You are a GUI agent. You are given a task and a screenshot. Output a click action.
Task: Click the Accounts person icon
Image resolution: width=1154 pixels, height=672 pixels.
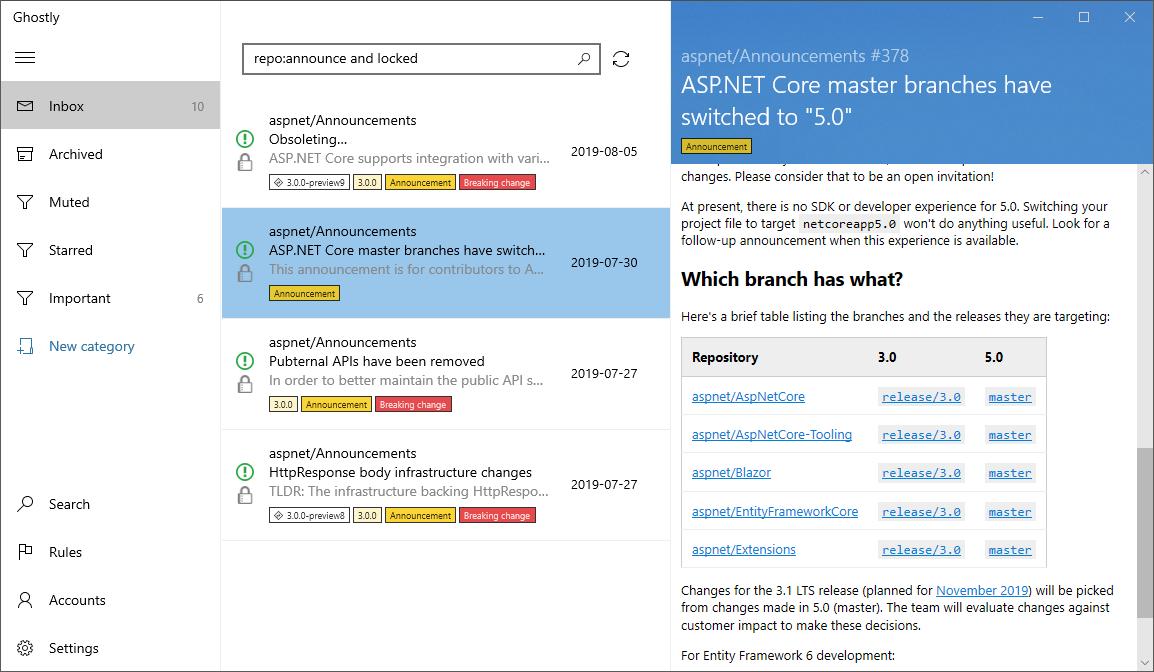click(x=25, y=600)
